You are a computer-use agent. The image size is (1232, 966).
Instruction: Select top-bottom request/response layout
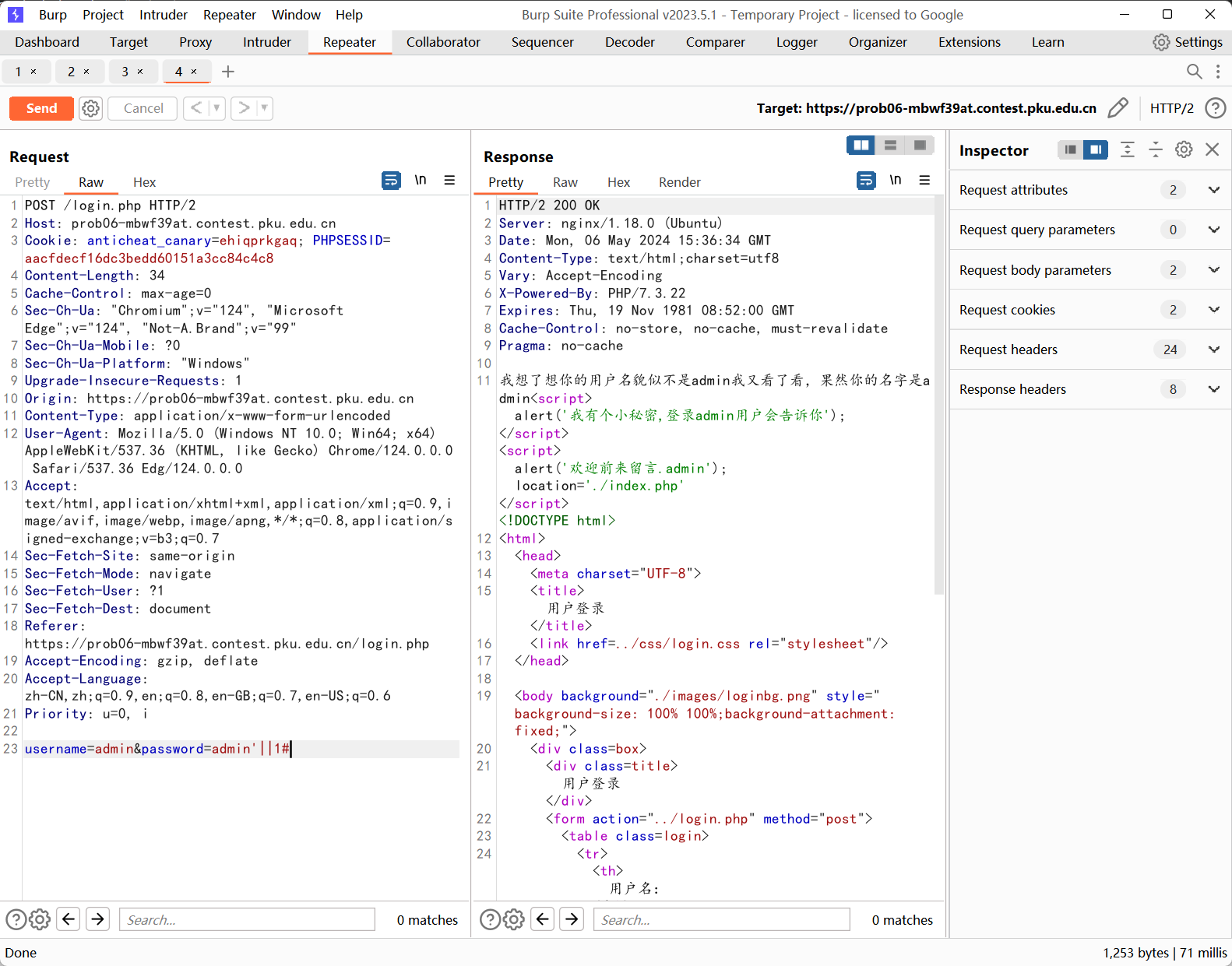890,146
